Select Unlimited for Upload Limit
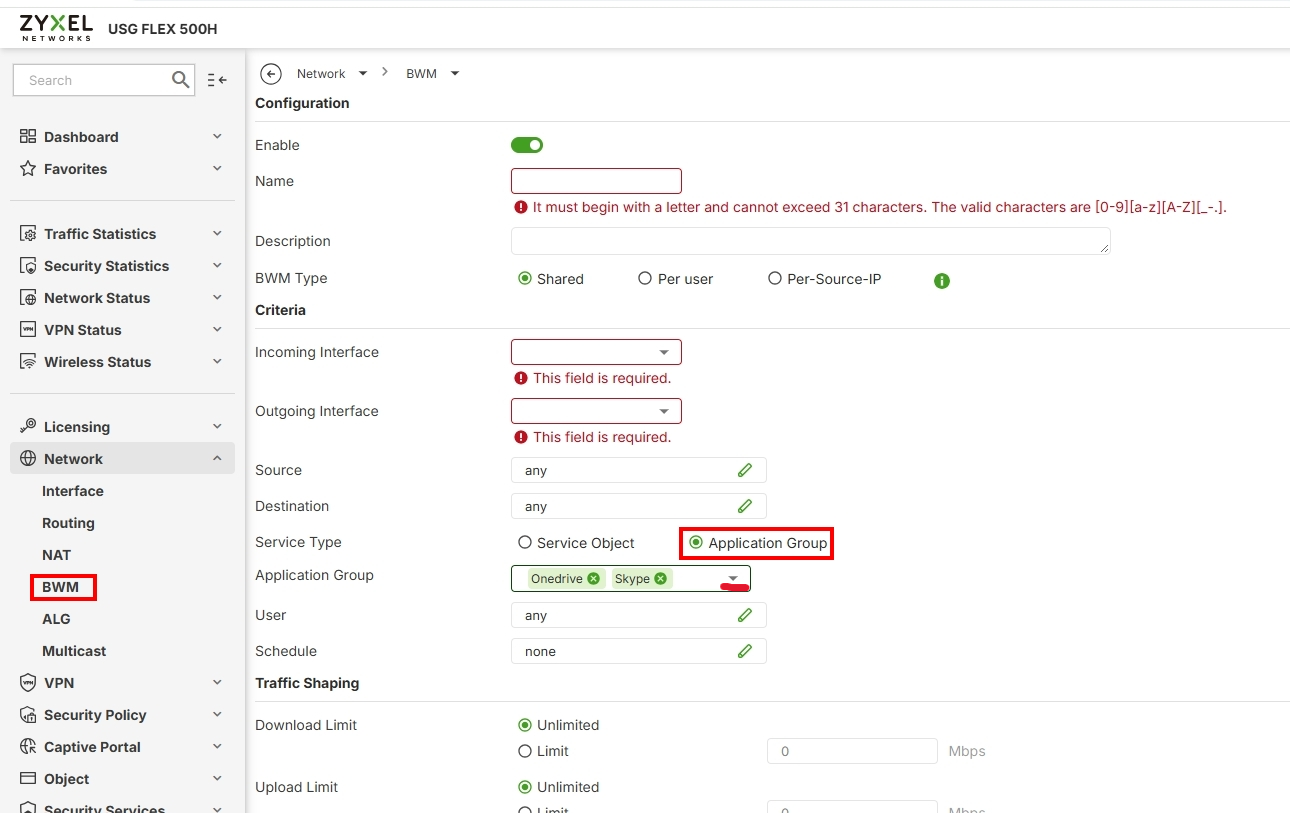 click(x=524, y=787)
